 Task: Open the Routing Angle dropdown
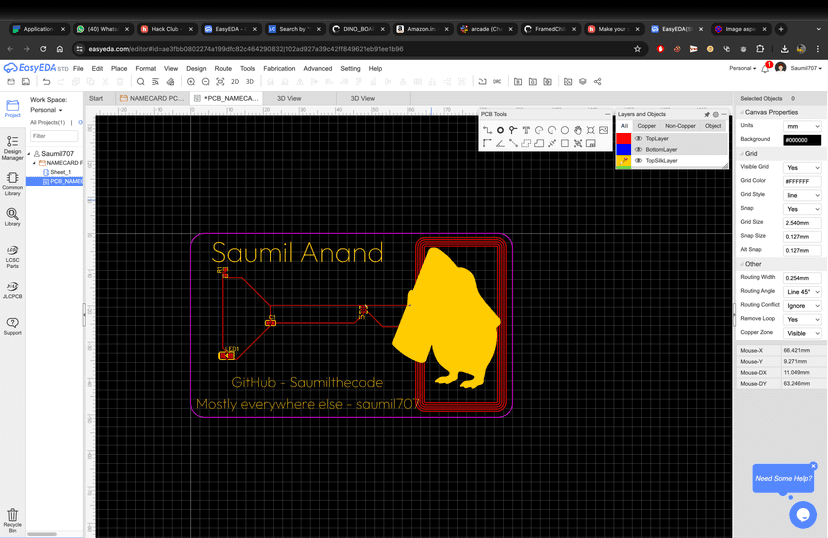[802, 292]
